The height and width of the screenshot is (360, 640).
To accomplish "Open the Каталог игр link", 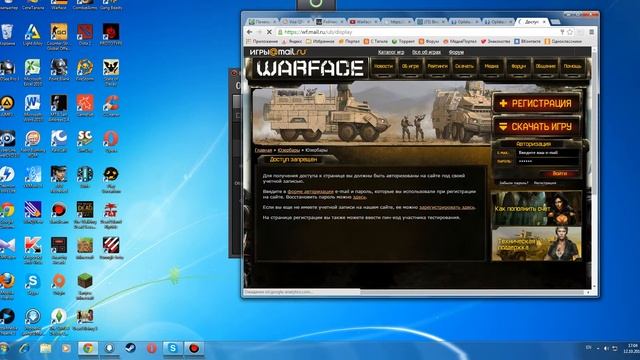I will [391, 52].
